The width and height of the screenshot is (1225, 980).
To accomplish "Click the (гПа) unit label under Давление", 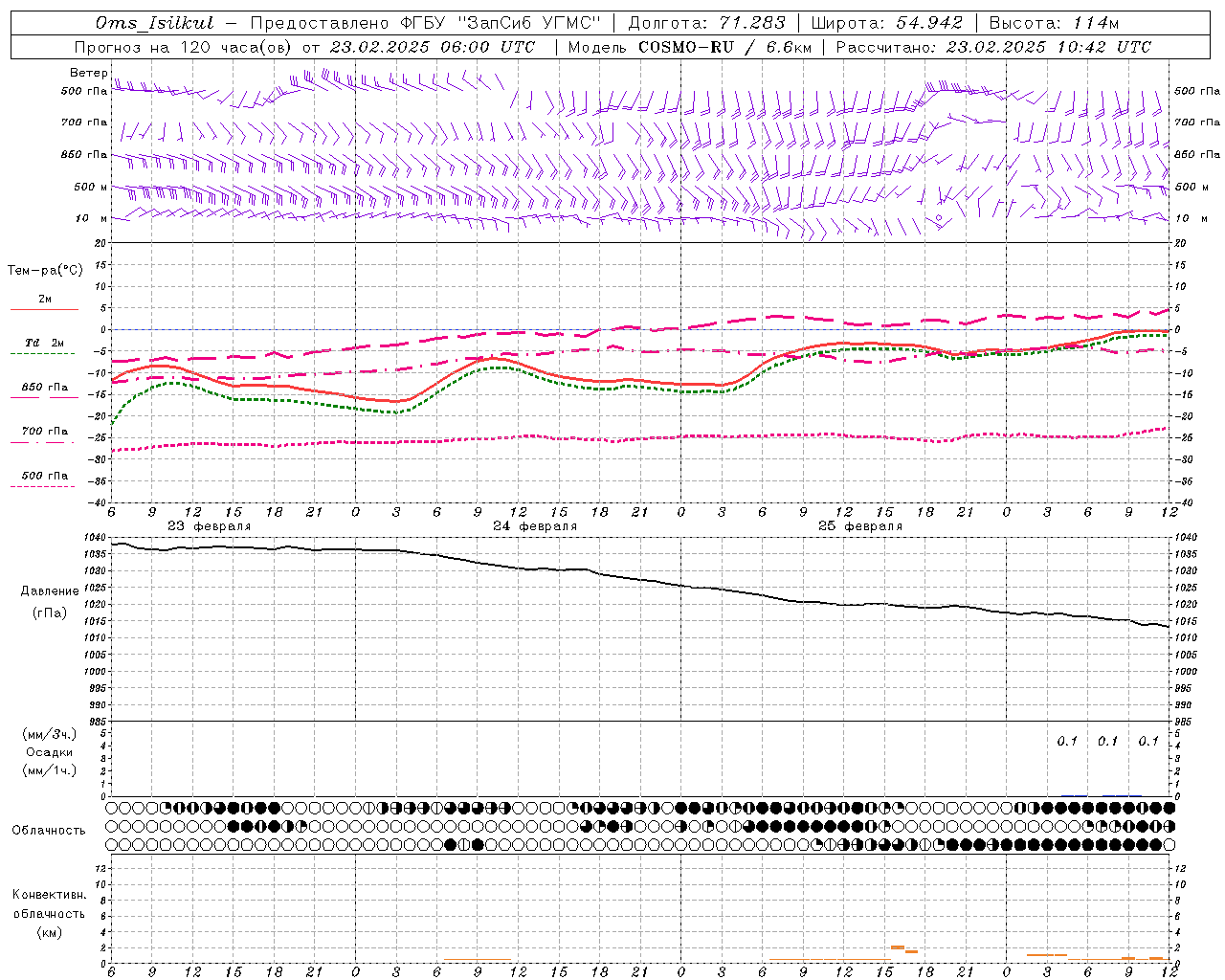I will 50,612.
